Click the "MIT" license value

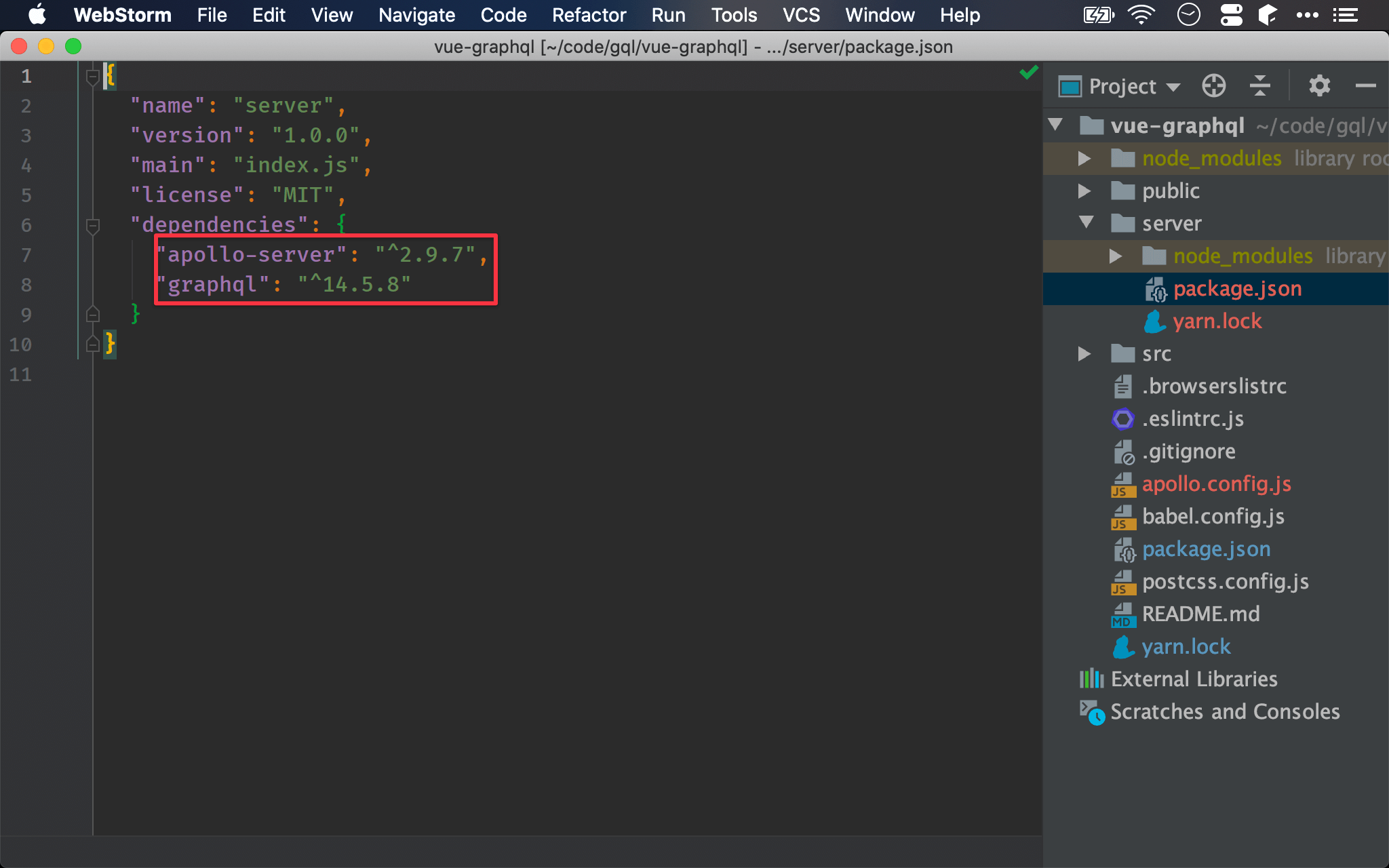coord(302,195)
